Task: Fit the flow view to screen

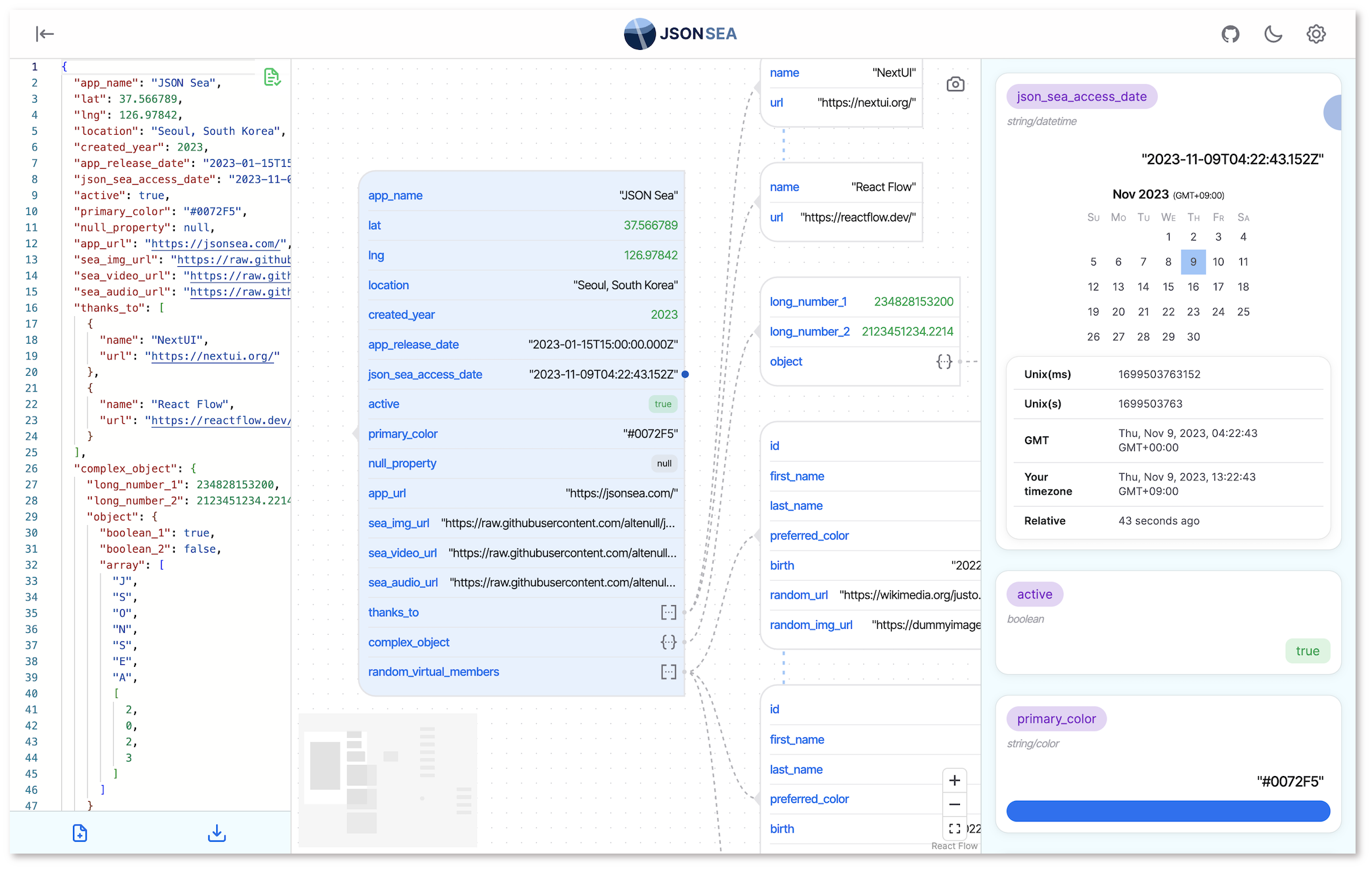Action: (x=955, y=829)
